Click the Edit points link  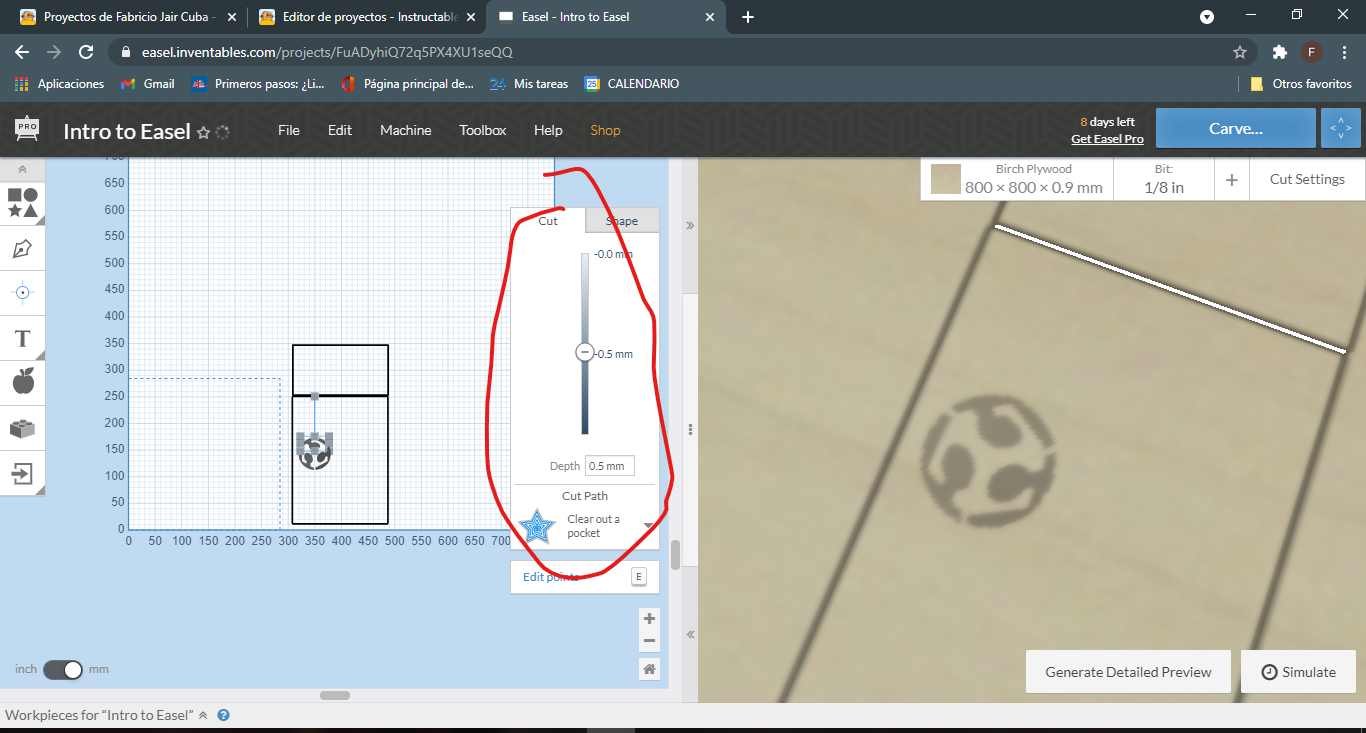click(x=550, y=577)
